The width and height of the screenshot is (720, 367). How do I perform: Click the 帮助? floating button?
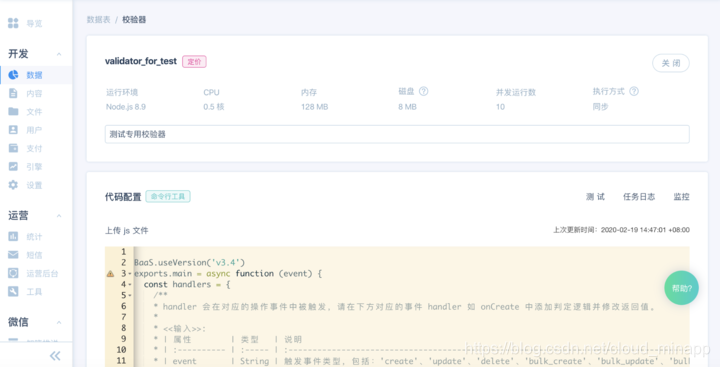point(681,288)
